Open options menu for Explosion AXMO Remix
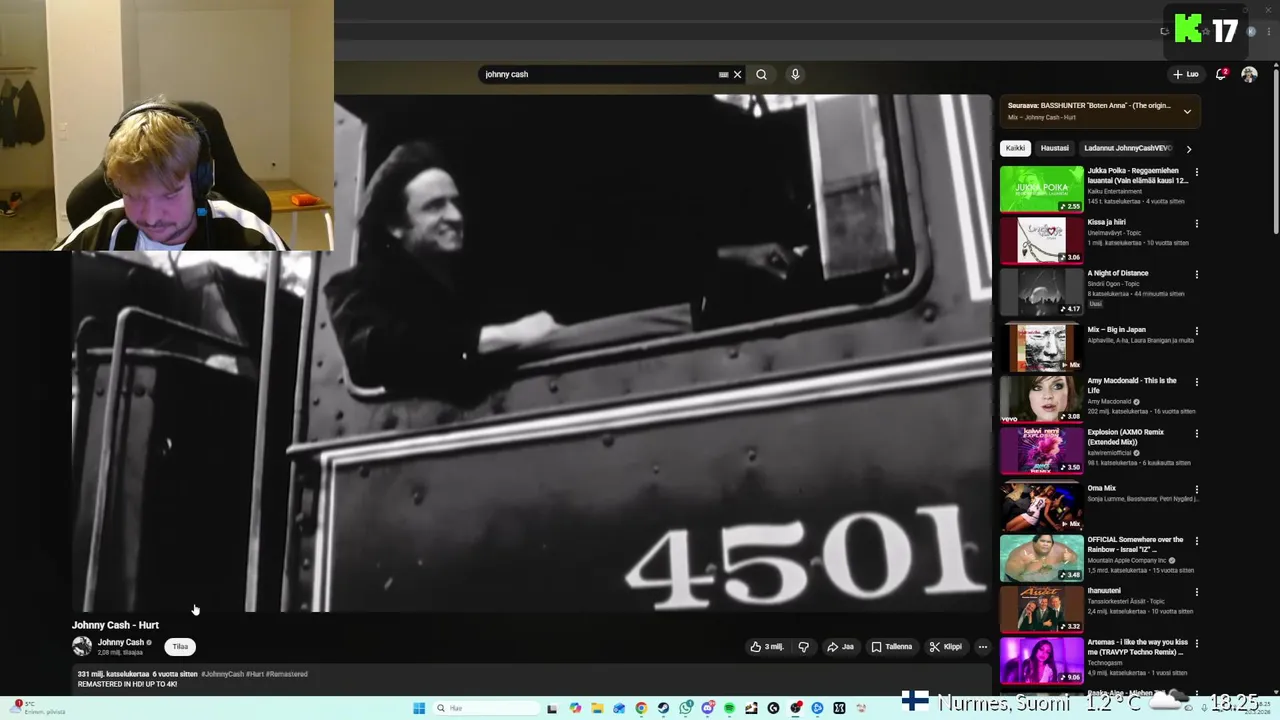Image resolution: width=1280 pixels, height=720 pixels. pyautogui.click(x=1196, y=433)
